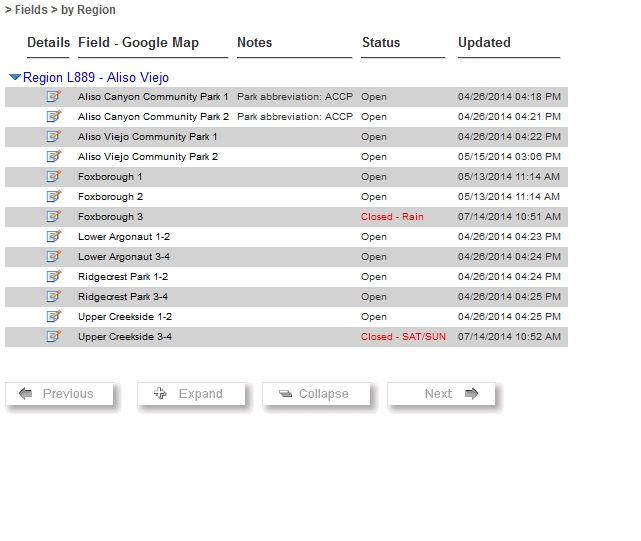Open Foxborough 2 field map link
The image size is (641, 541).
point(110,197)
